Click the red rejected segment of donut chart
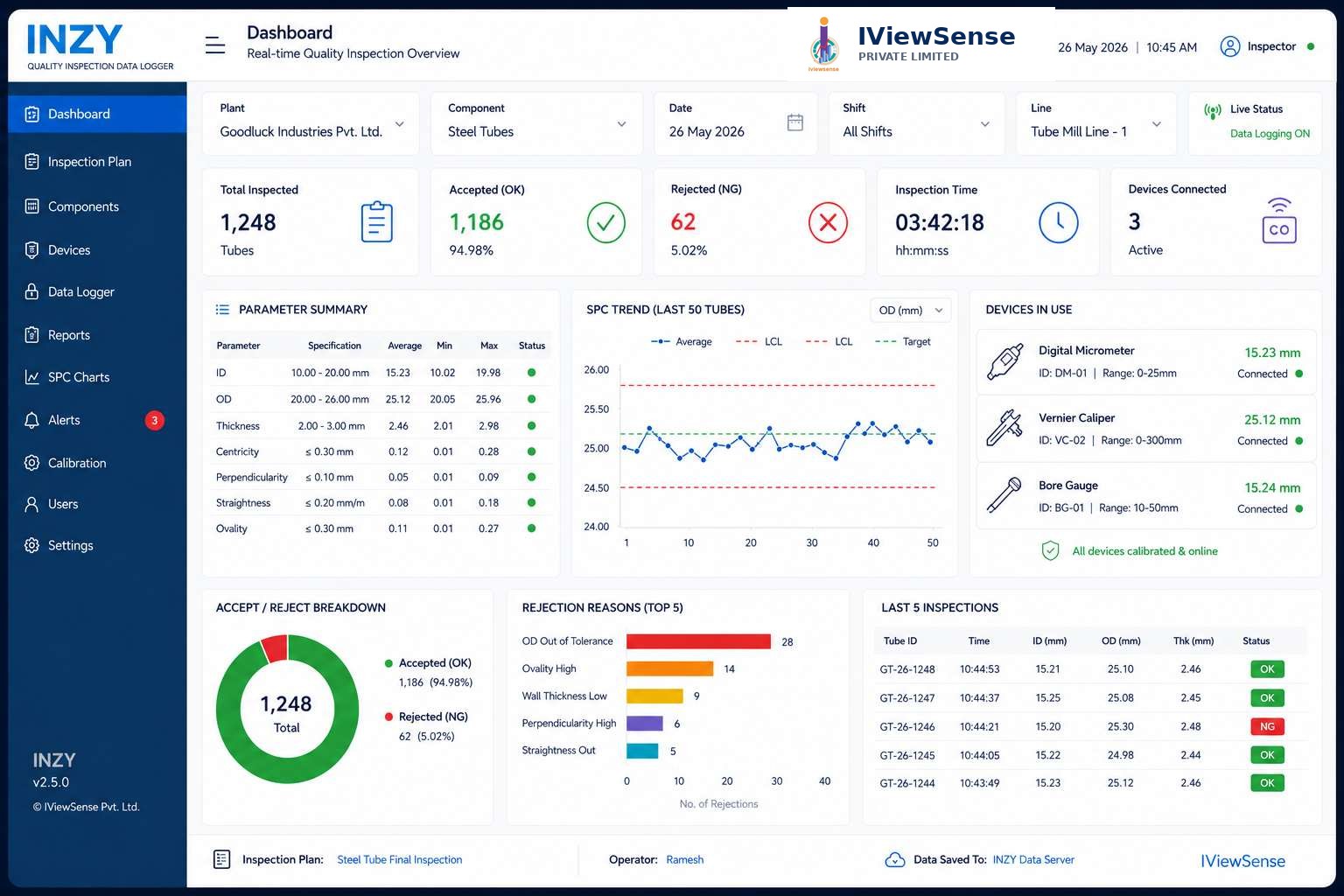 276,648
